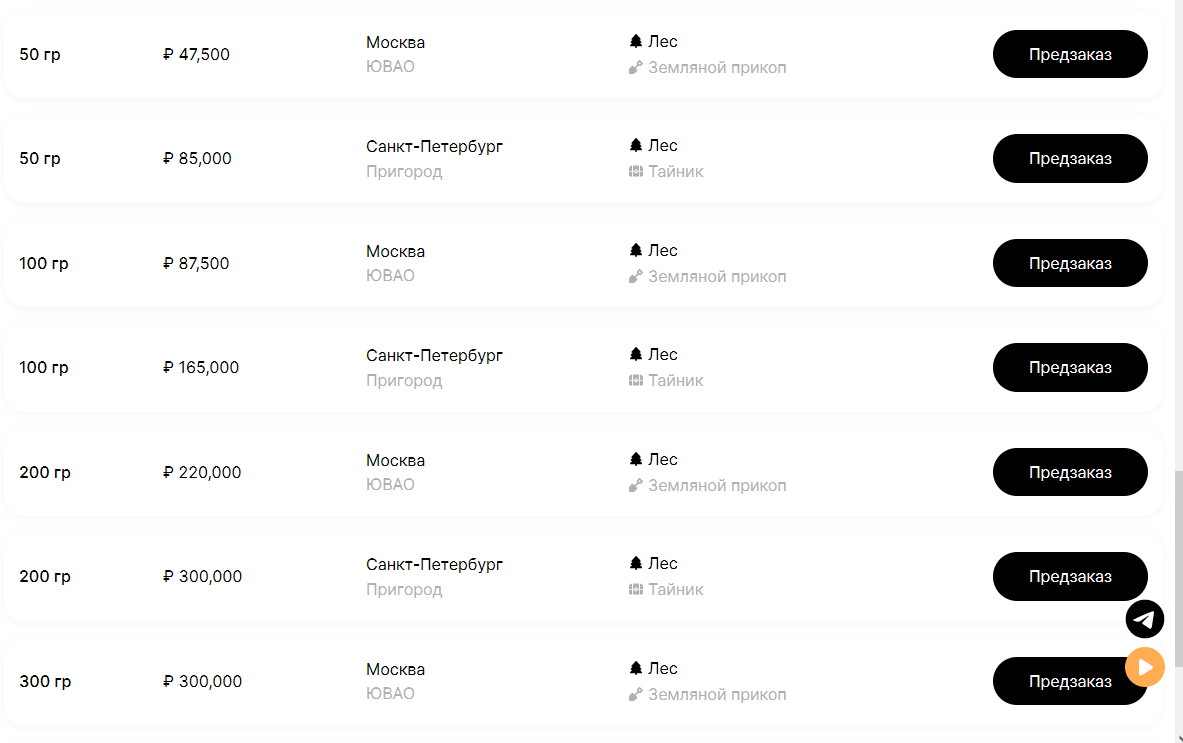
Task: Select the Санкт-Петербург text in the 50 гр row
Action: [x=434, y=147]
